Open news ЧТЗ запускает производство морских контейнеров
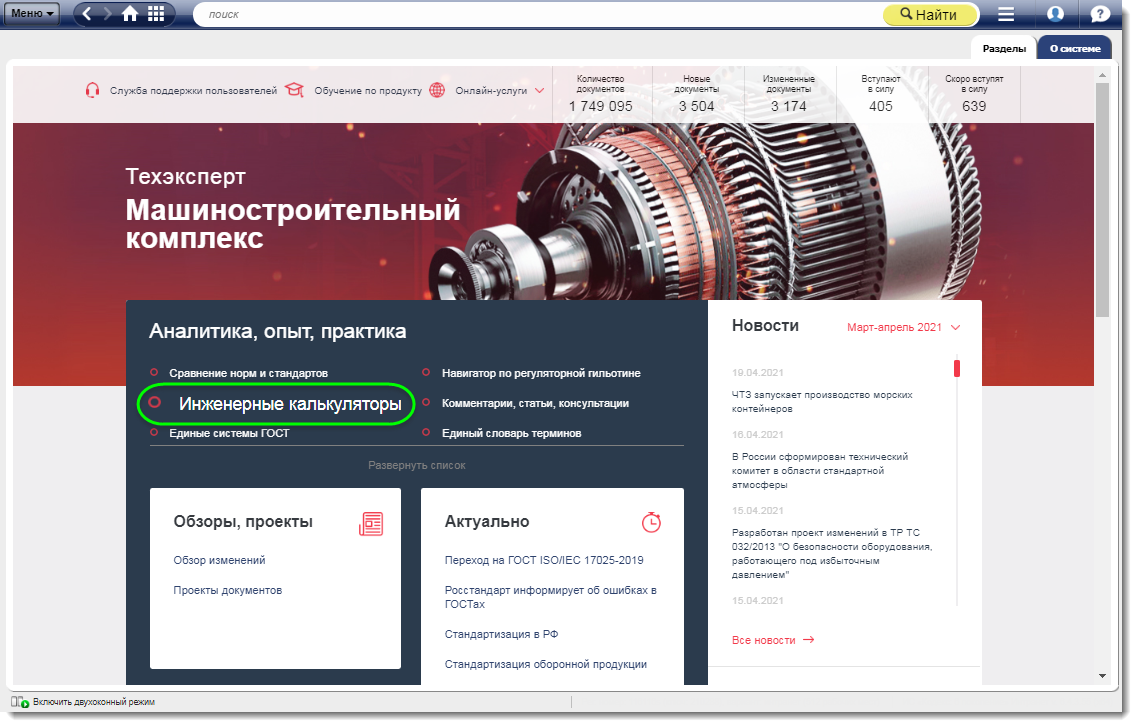 tap(822, 402)
